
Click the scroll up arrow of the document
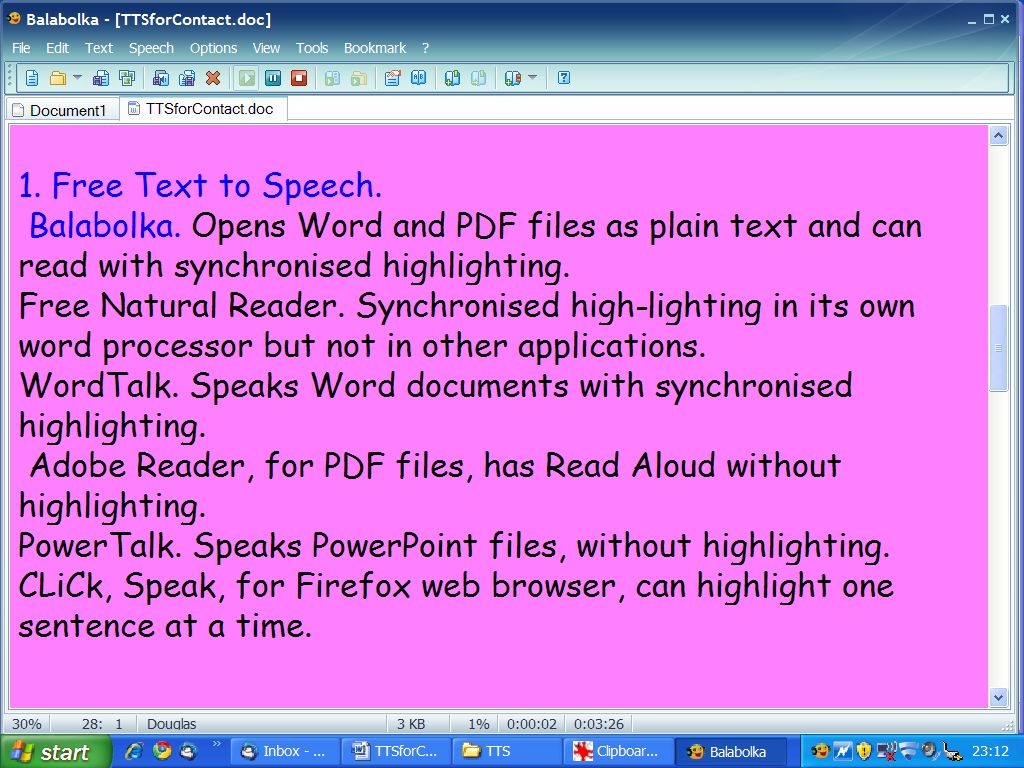[998, 136]
